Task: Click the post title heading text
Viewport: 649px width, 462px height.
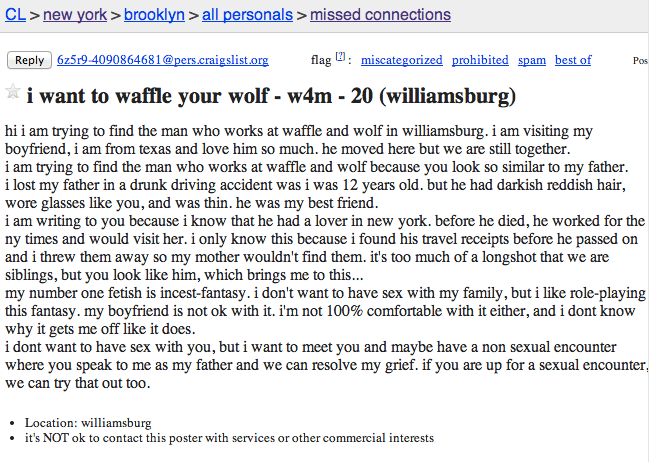Action: click(271, 96)
